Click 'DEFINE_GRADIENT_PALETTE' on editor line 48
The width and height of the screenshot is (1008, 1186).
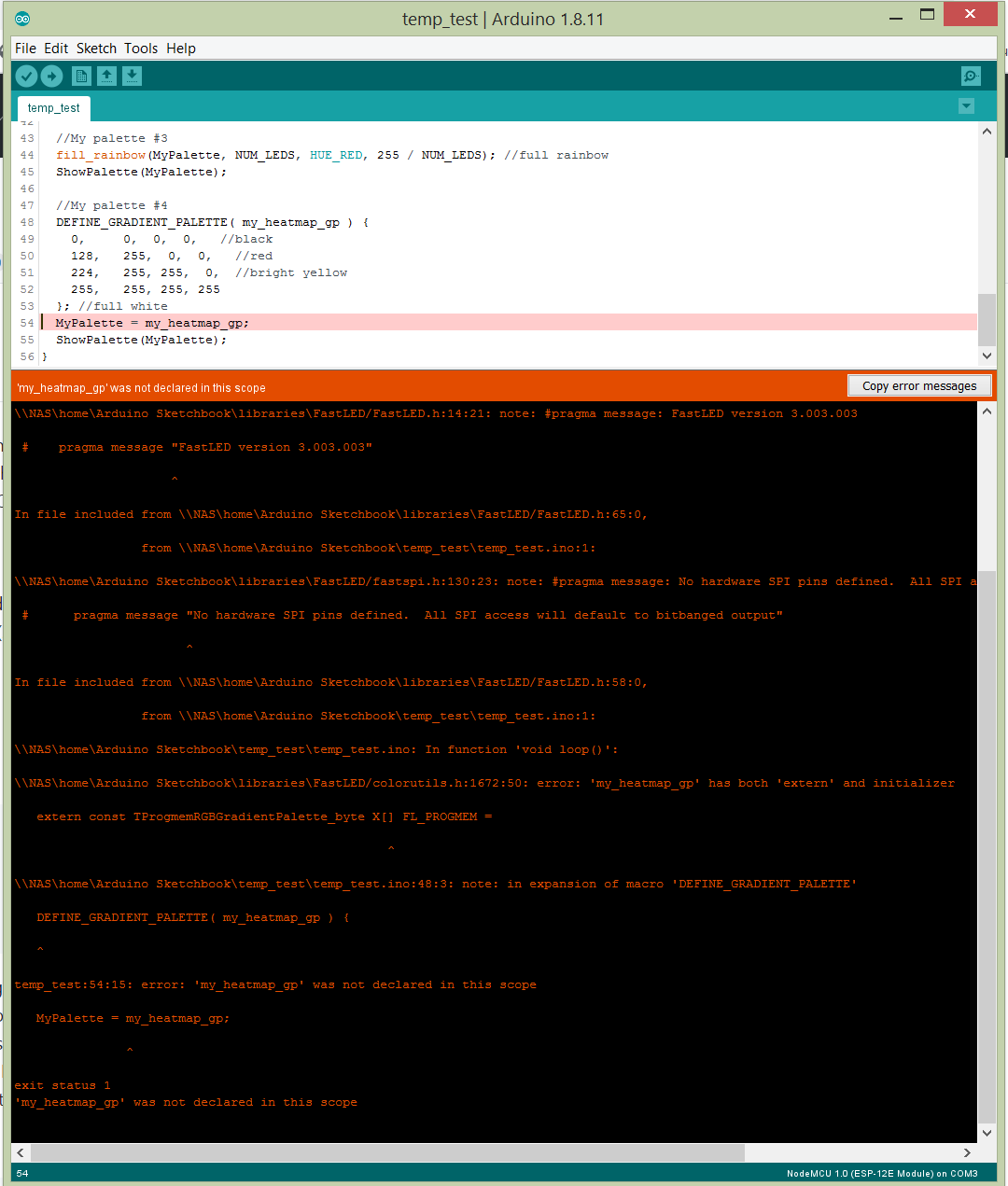[x=142, y=222]
